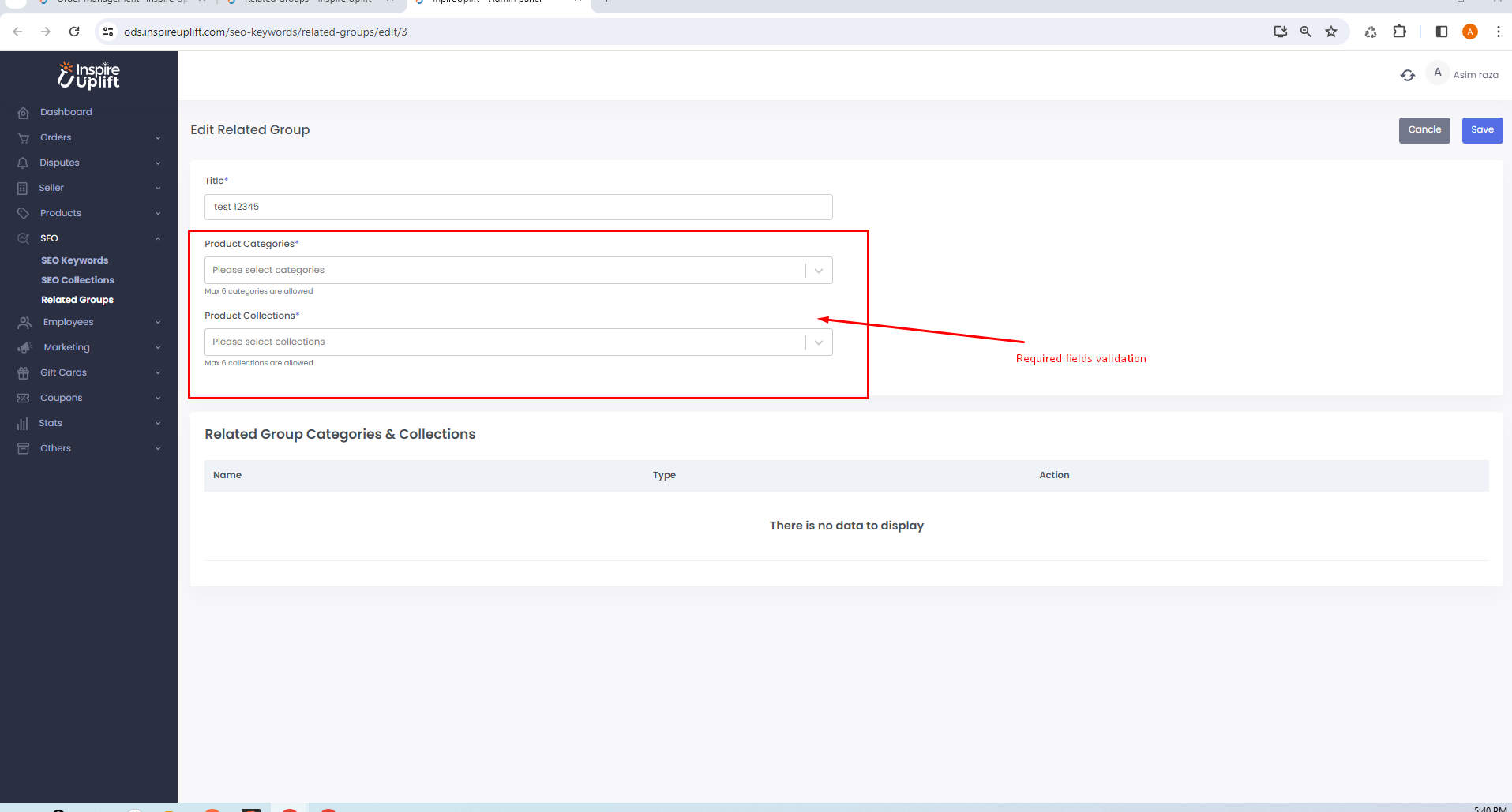
Task: Click the Stats bar chart icon
Action: [23, 424]
